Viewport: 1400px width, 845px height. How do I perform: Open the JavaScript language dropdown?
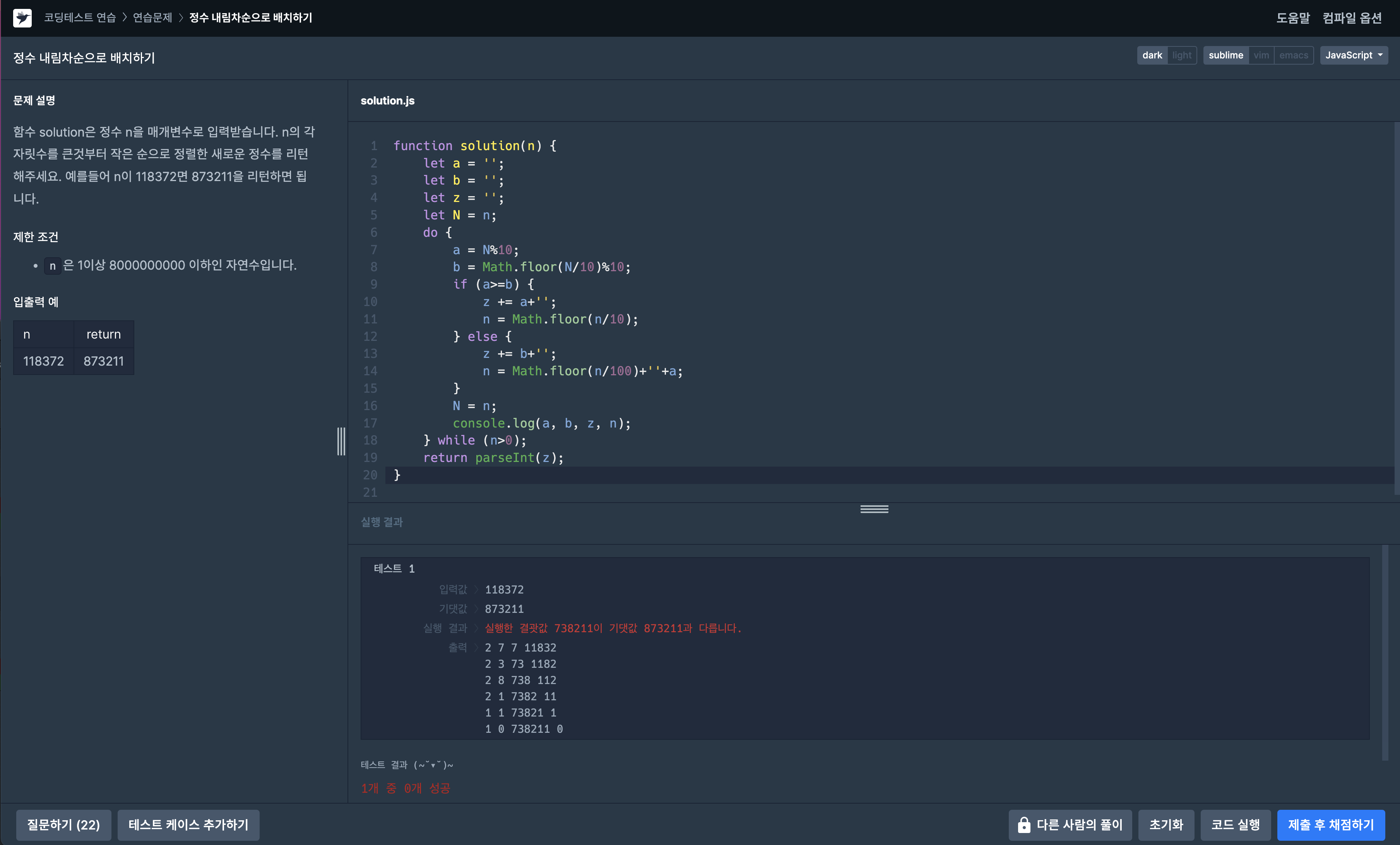click(x=1354, y=55)
